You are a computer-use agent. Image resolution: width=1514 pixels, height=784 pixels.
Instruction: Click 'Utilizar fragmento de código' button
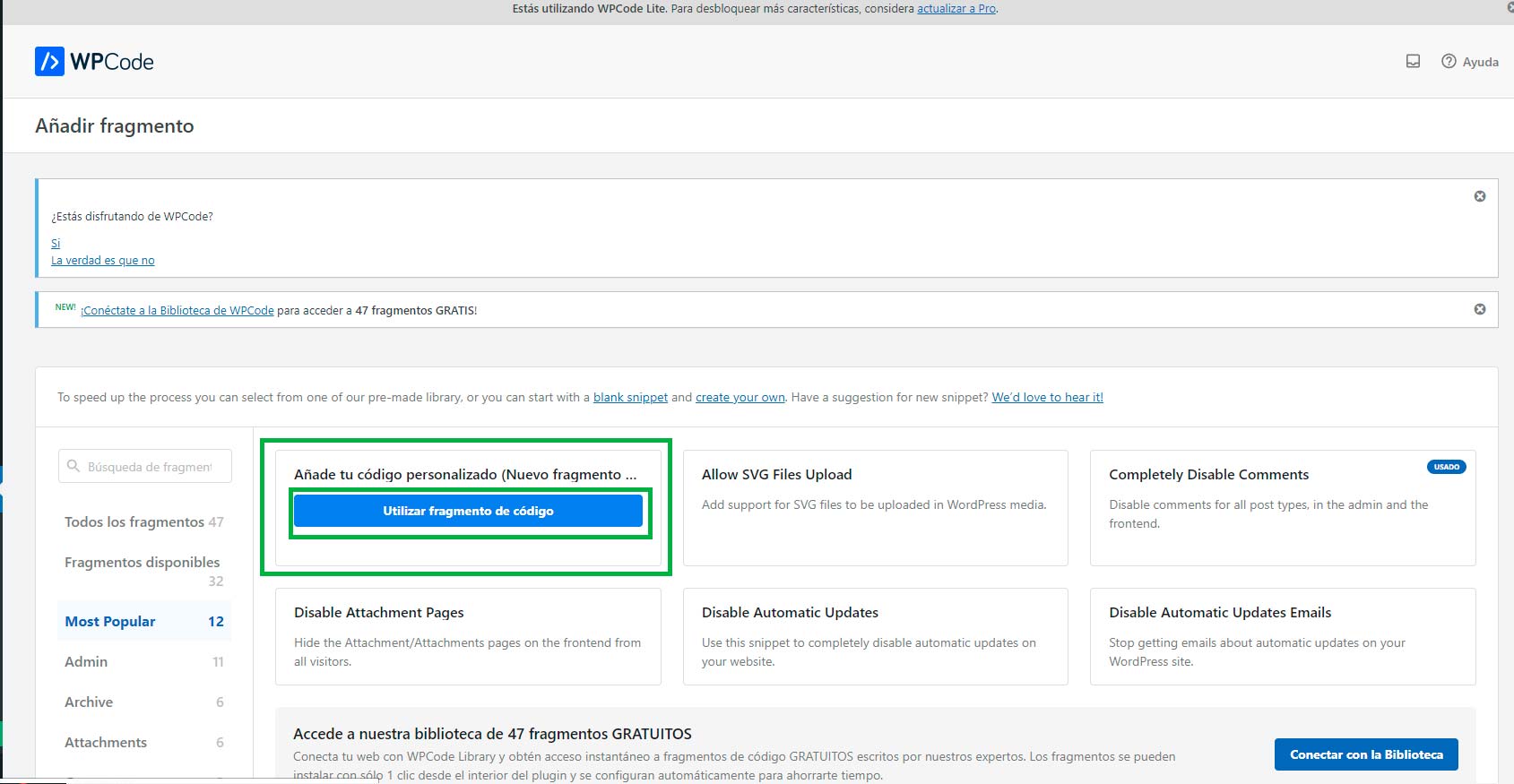click(468, 511)
